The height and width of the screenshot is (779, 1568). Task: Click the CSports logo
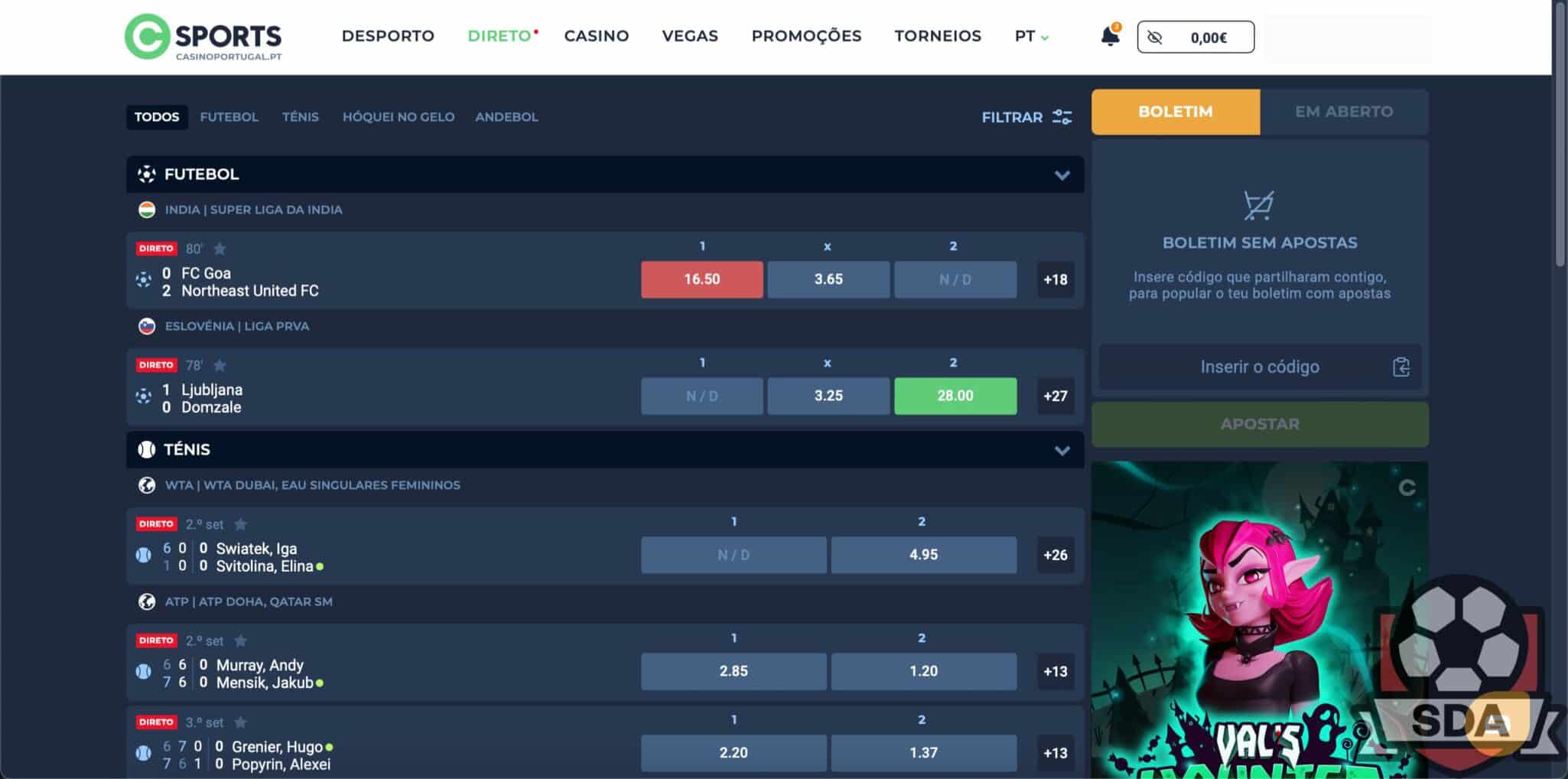(203, 37)
